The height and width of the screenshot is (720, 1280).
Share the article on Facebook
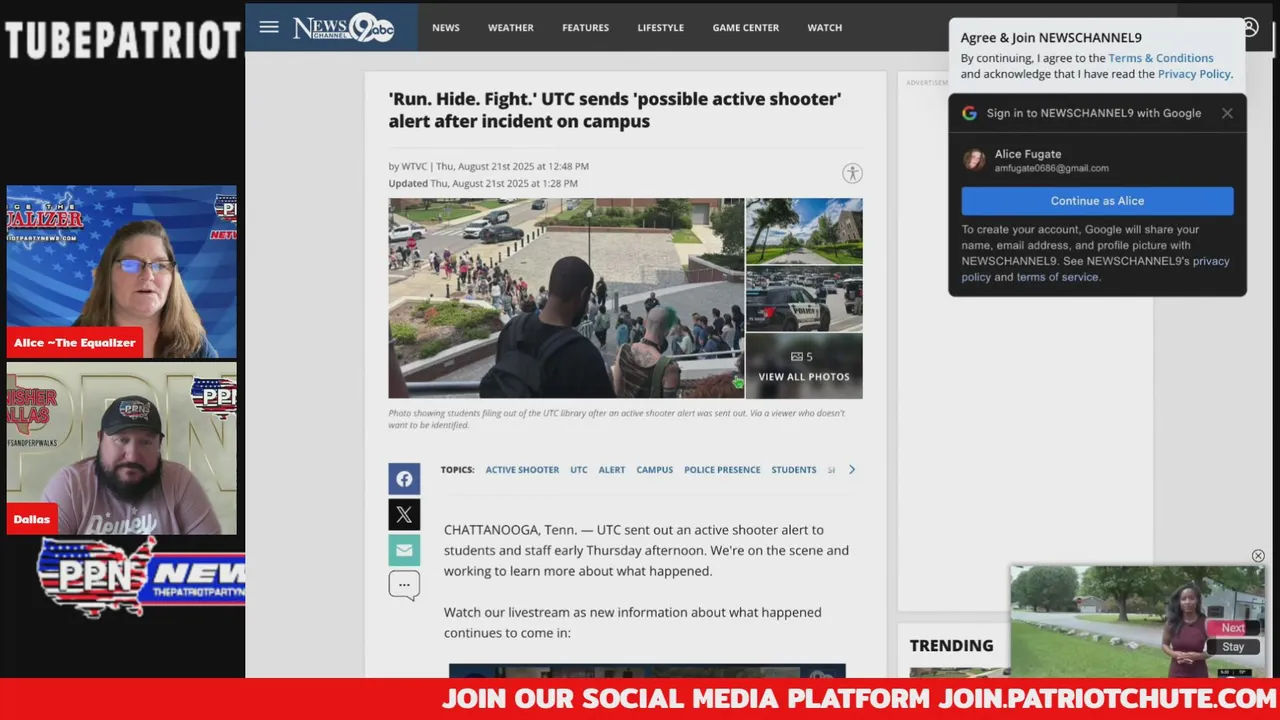tap(404, 479)
